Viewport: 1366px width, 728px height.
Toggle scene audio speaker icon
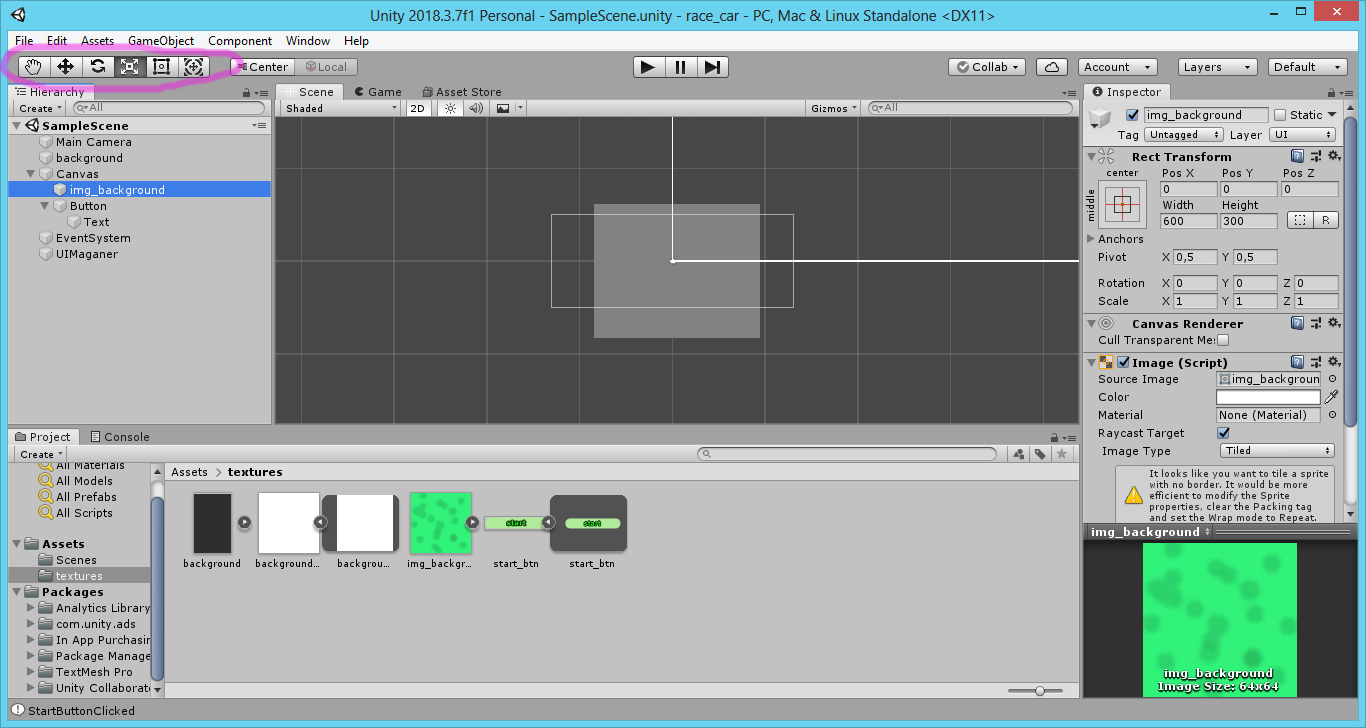pyautogui.click(x=476, y=108)
